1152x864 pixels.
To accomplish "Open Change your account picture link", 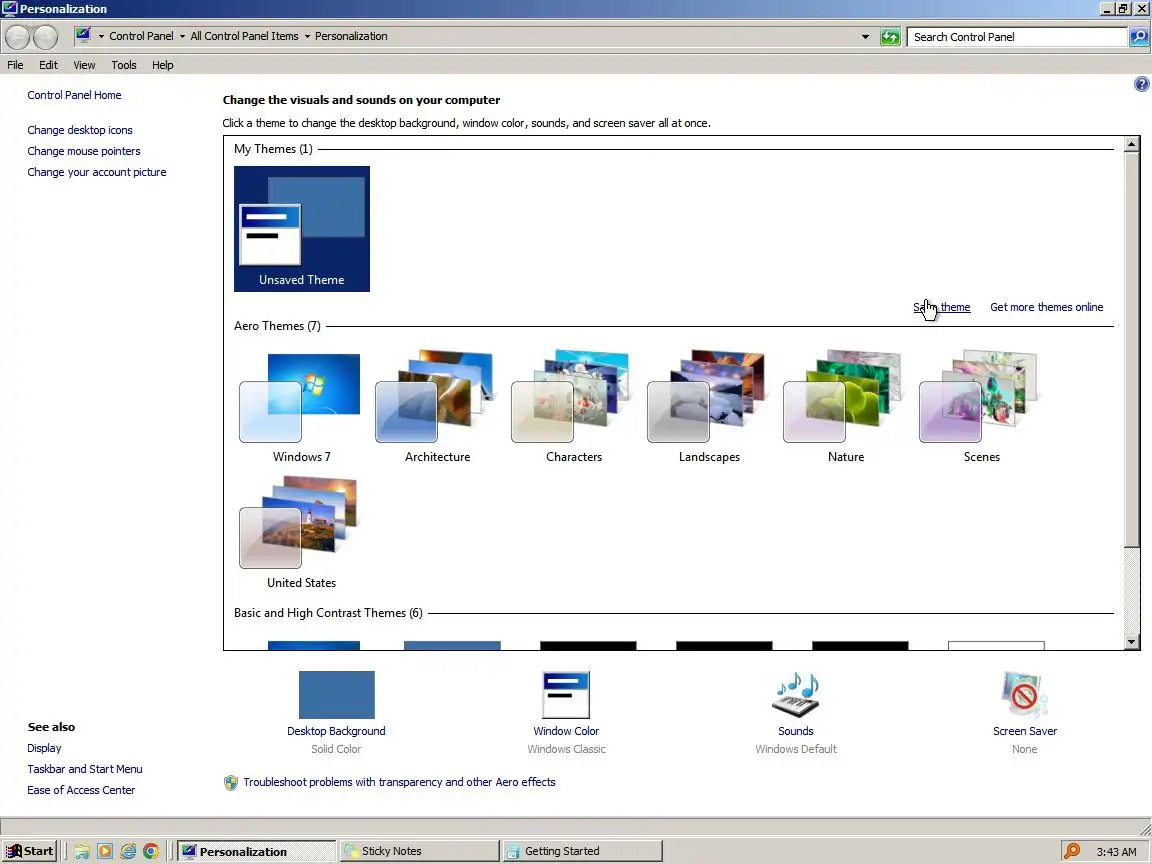I will click(97, 172).
